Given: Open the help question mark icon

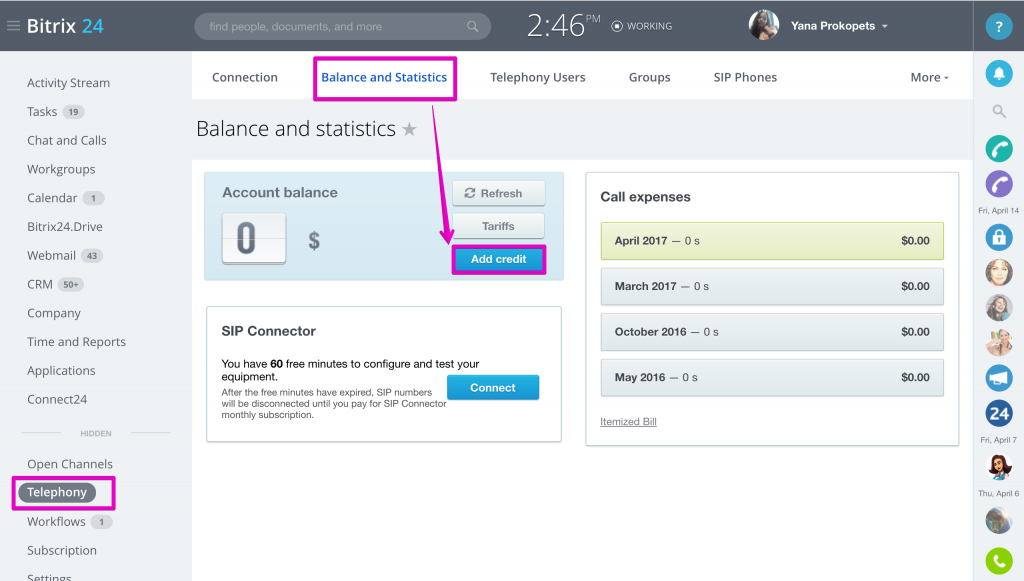Looking at the screenshot, I should [x=999, y=27].
